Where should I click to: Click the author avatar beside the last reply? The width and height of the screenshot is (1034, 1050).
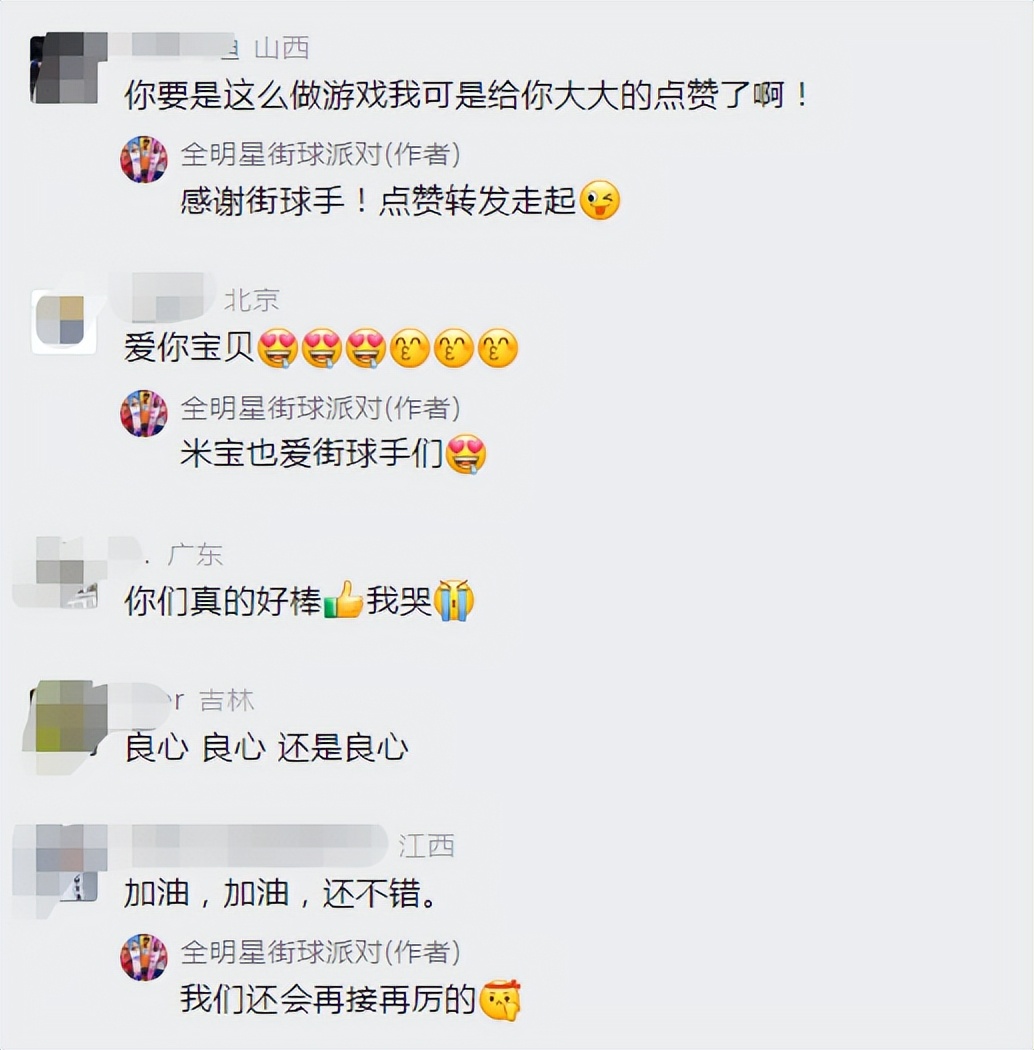143,957
